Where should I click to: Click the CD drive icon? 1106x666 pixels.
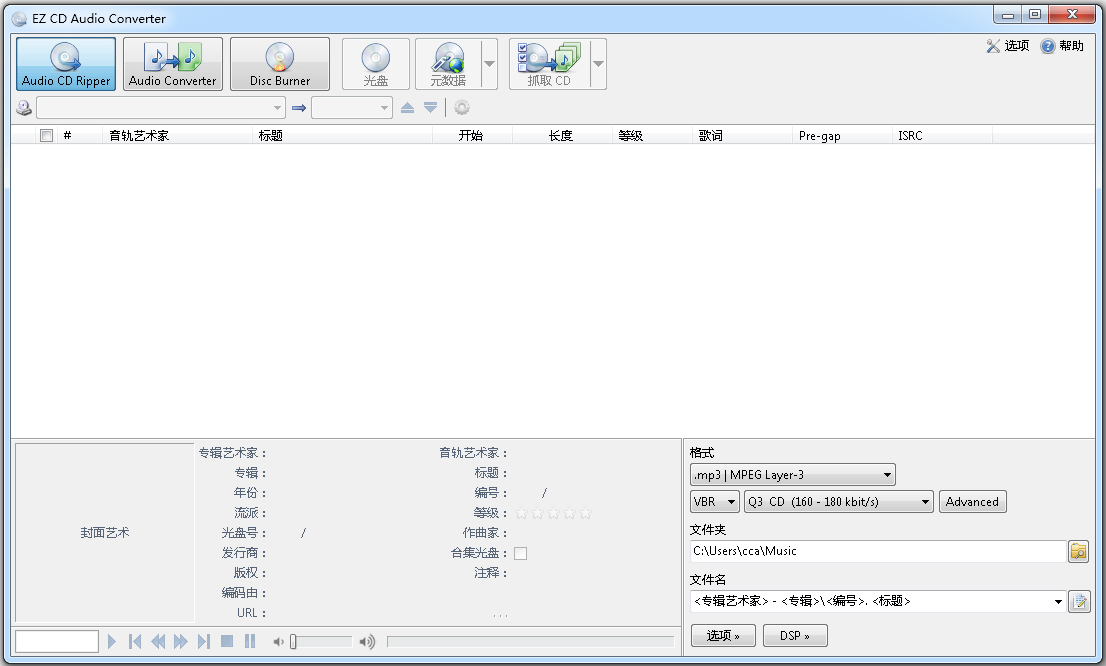point(24,108)
